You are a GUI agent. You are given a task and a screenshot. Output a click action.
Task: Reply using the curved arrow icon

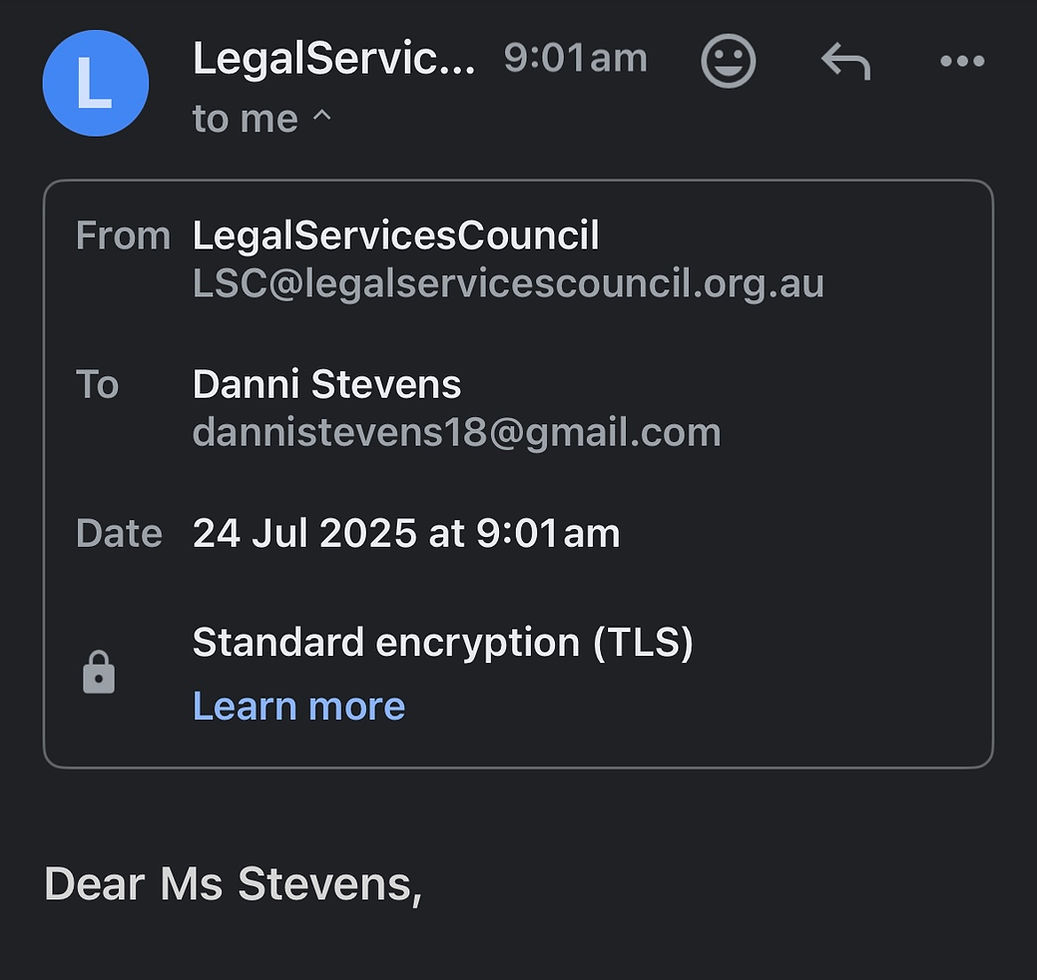point(846,61)
